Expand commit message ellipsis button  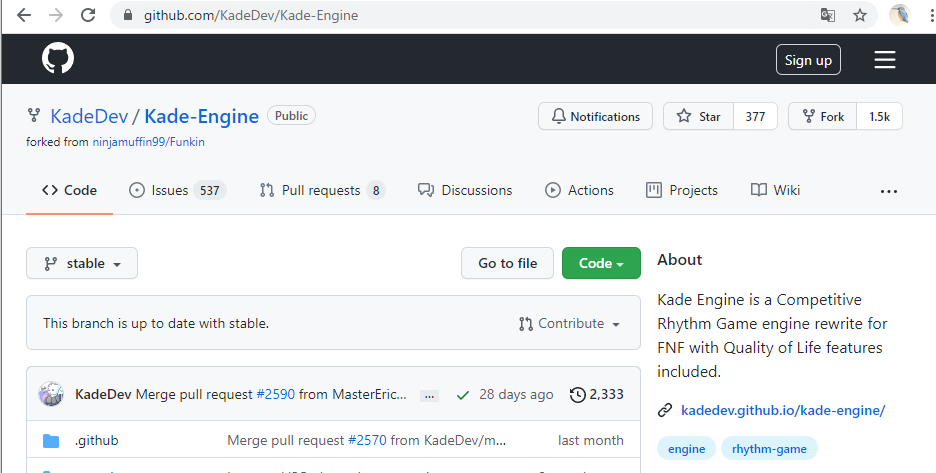point(429,395)
